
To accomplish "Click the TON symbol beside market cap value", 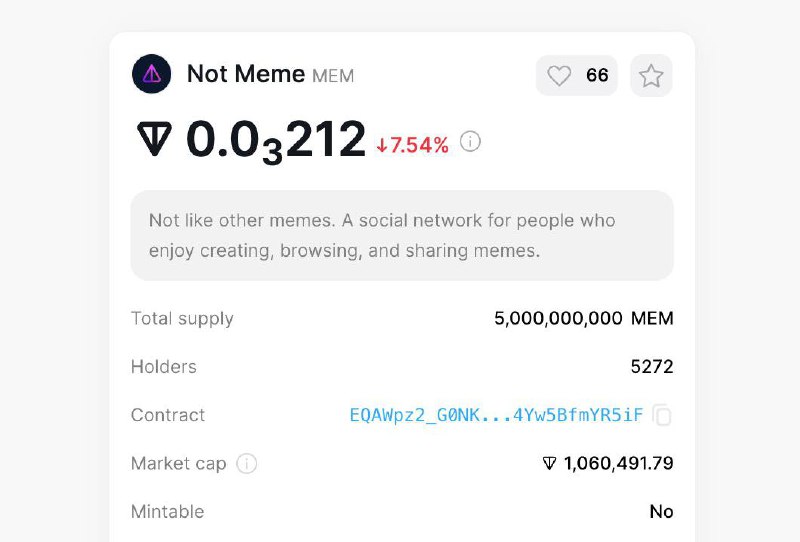I will [x=549, y=463].
